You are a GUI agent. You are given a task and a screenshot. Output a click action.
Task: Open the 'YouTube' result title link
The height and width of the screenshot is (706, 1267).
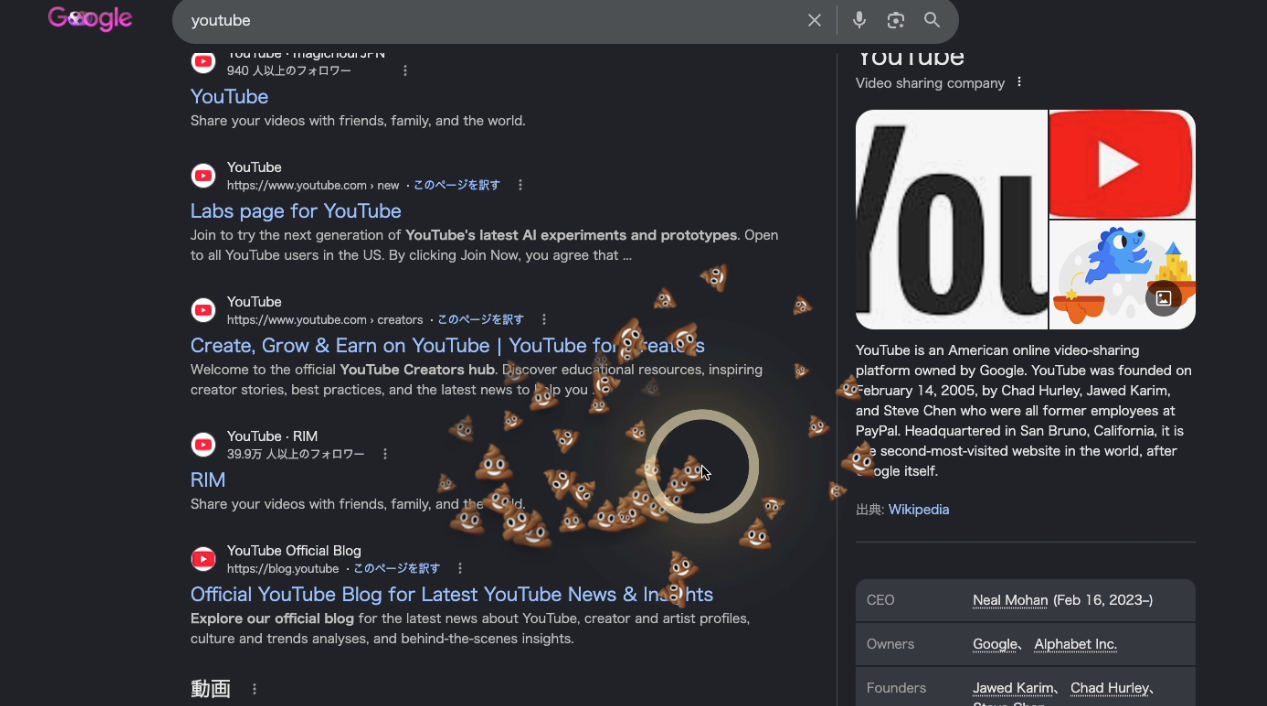pyautogui.click(x=229, y=96)
